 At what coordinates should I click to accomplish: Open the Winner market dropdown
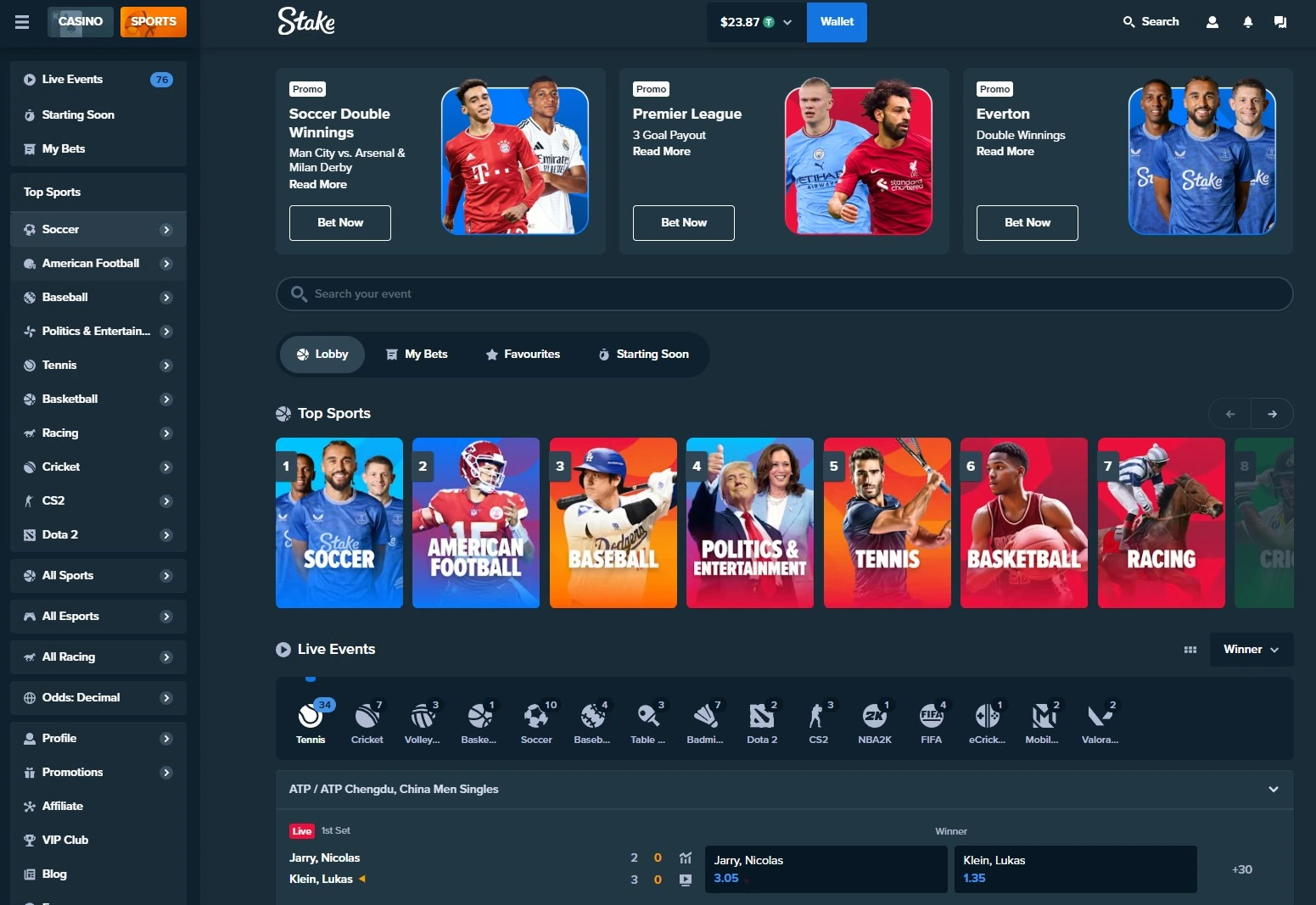pyautogui.click(x=1252, y=650)
